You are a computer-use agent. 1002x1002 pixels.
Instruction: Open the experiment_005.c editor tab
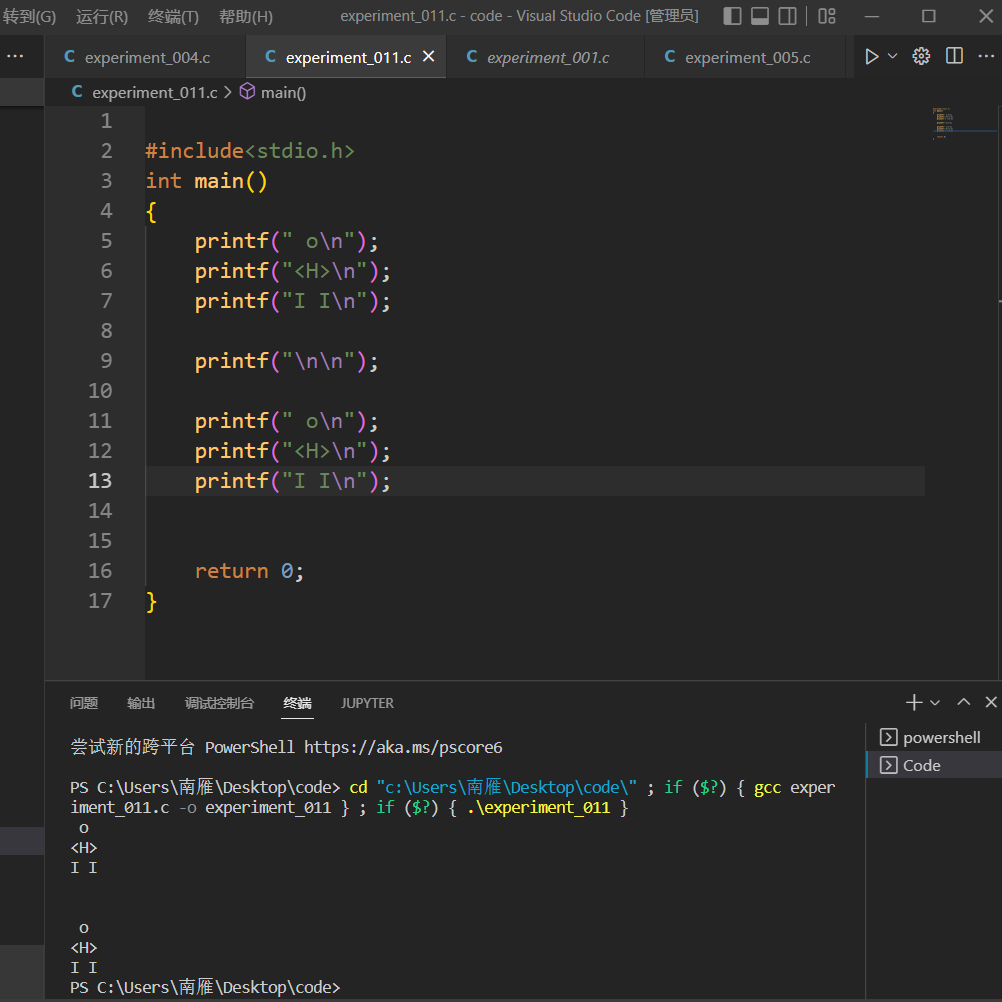pyautogui.click(x=747, y=58)
